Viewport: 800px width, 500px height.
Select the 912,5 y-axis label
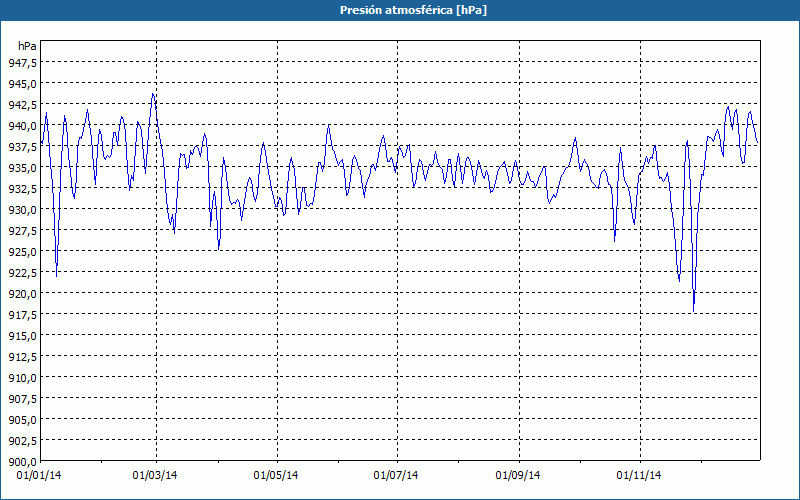(22, 356)
